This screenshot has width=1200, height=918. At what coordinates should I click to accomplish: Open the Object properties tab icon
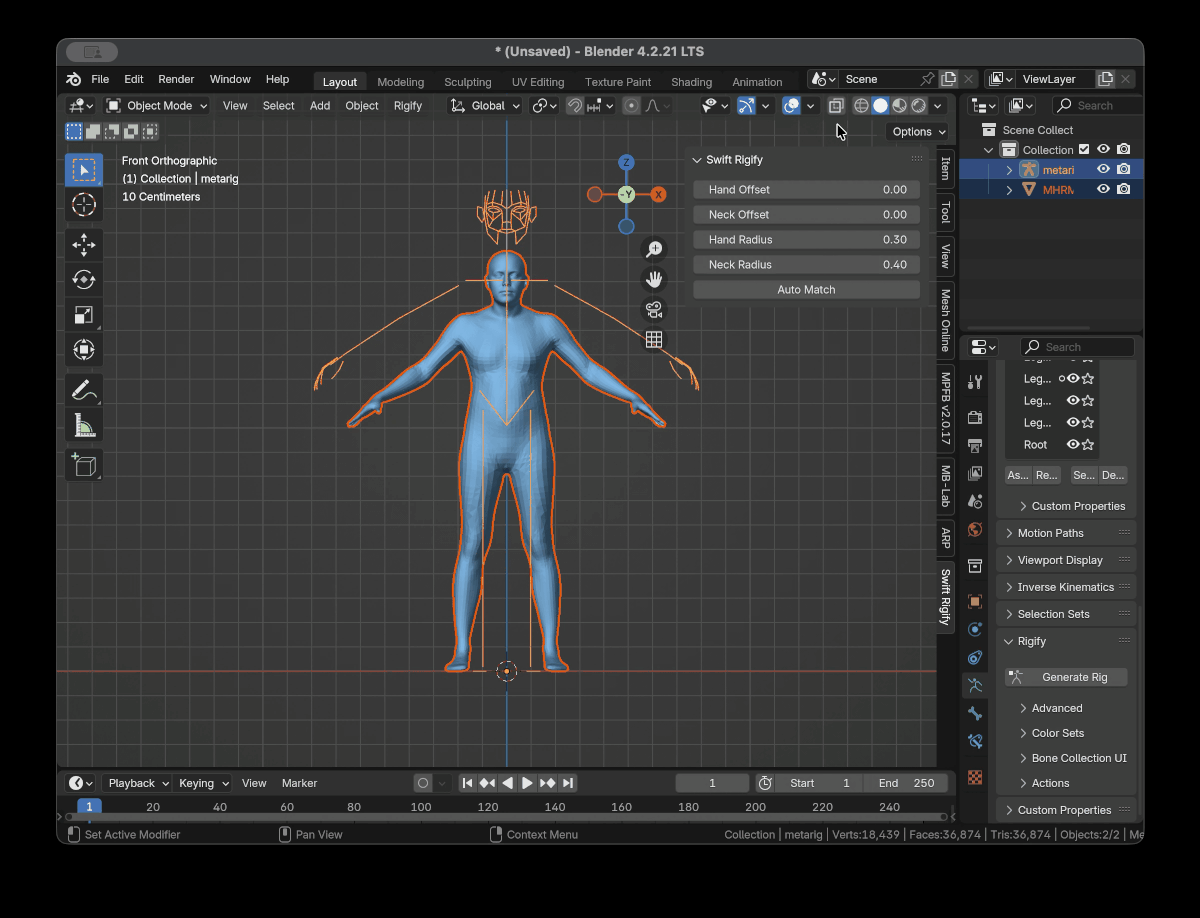975,601
